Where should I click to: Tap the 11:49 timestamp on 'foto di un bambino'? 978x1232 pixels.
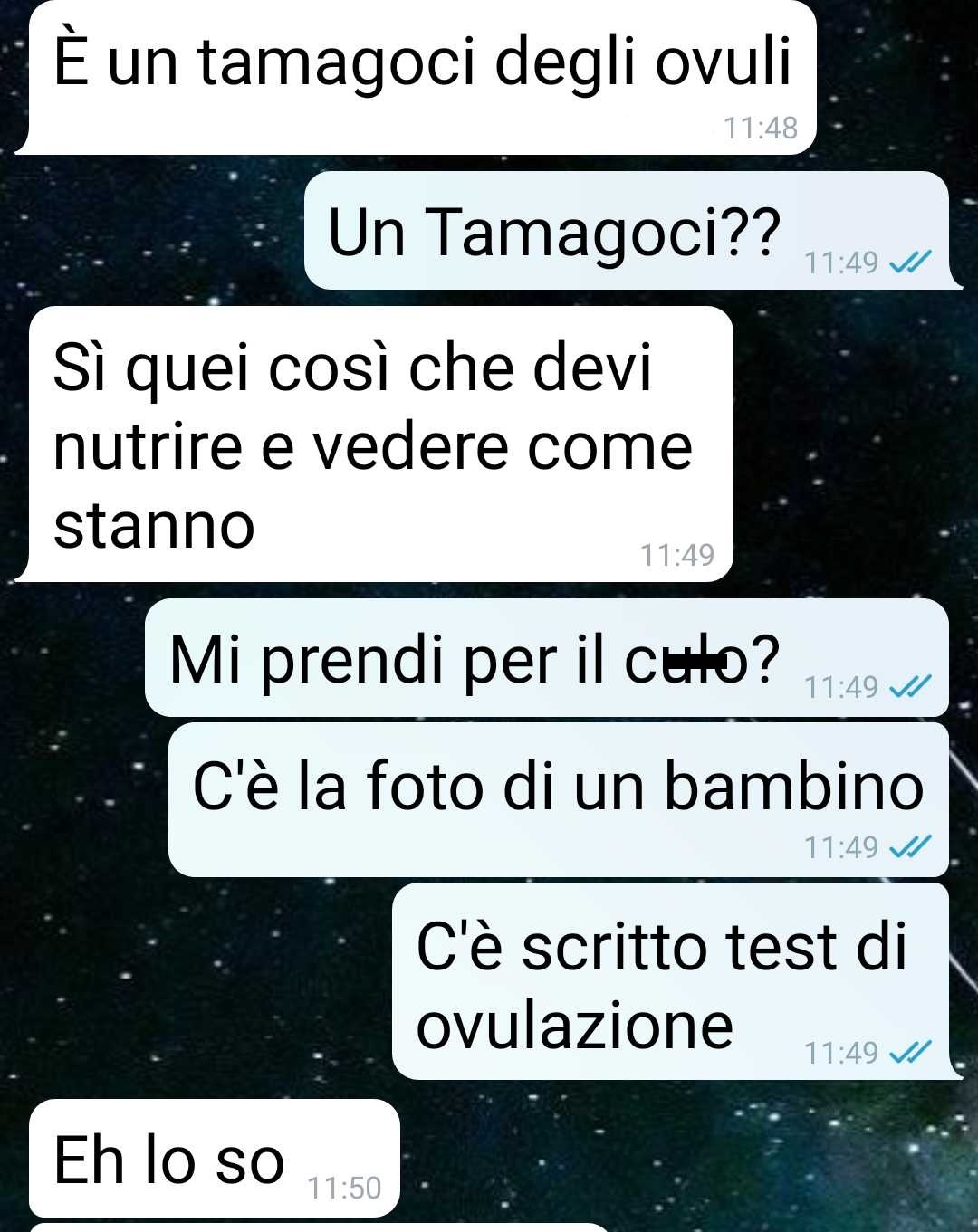(841, 847)
